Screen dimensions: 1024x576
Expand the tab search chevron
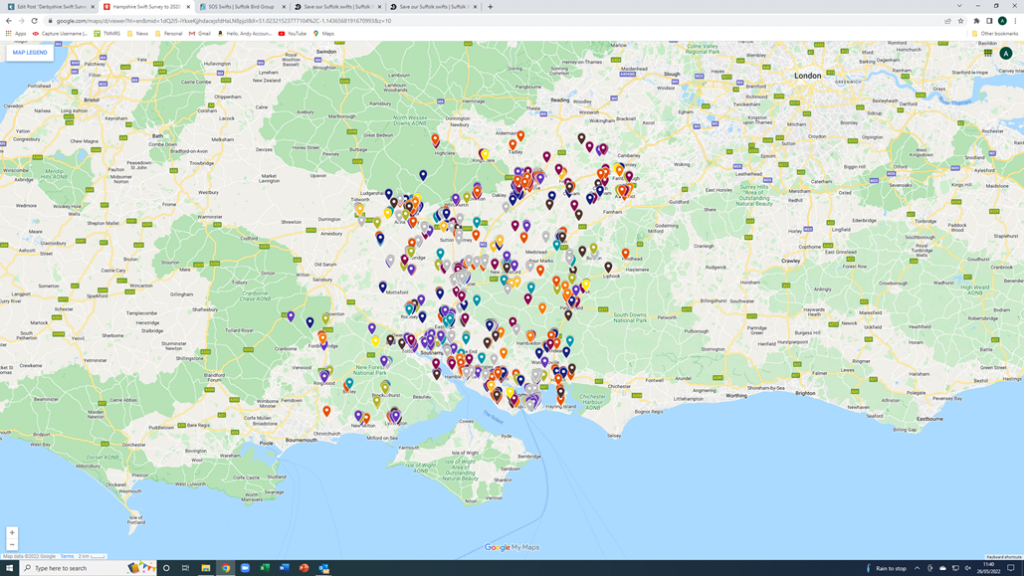[961, 6]
